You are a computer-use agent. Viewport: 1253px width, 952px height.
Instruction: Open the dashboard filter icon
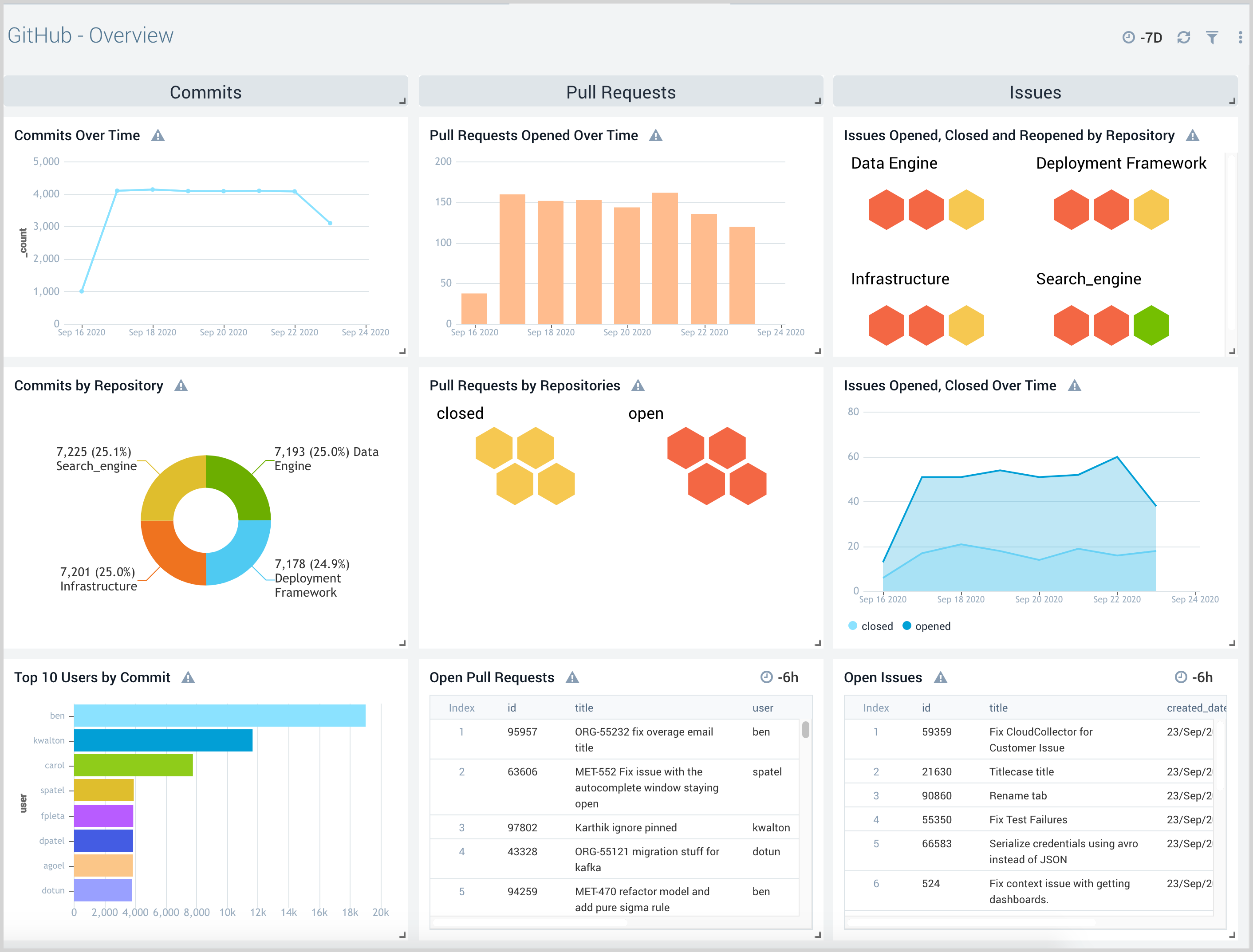pyautogui.click(x=1212, y=36)
